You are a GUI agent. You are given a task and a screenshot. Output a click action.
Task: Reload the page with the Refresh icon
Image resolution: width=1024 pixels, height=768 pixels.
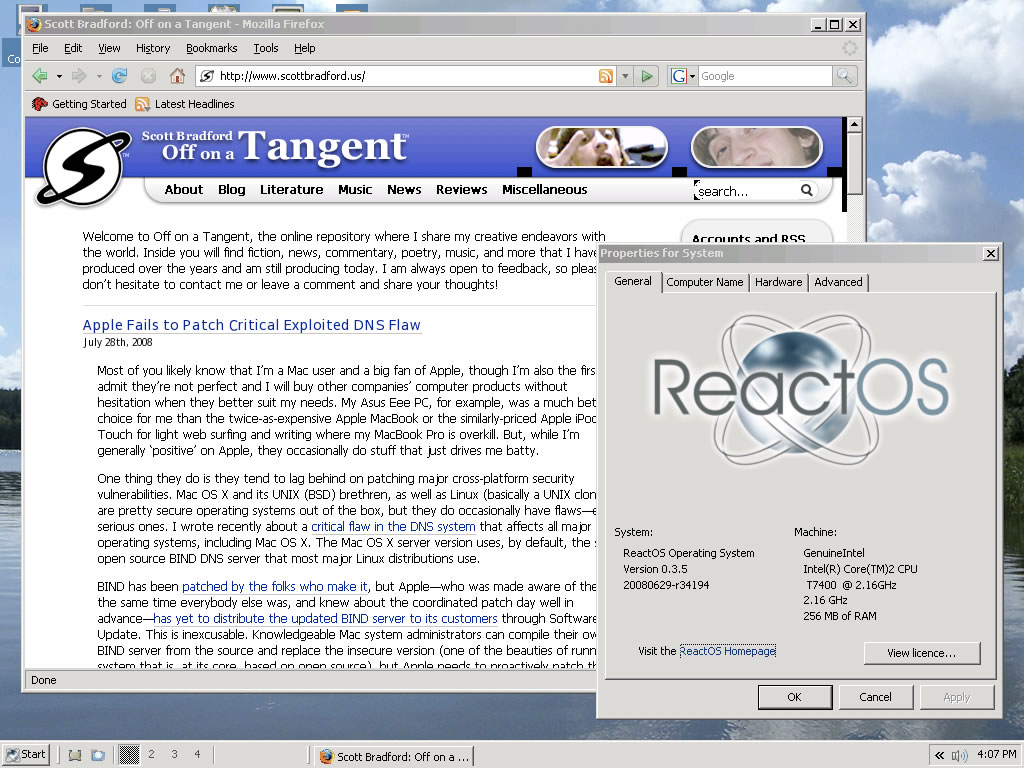[x=119, y=76]
